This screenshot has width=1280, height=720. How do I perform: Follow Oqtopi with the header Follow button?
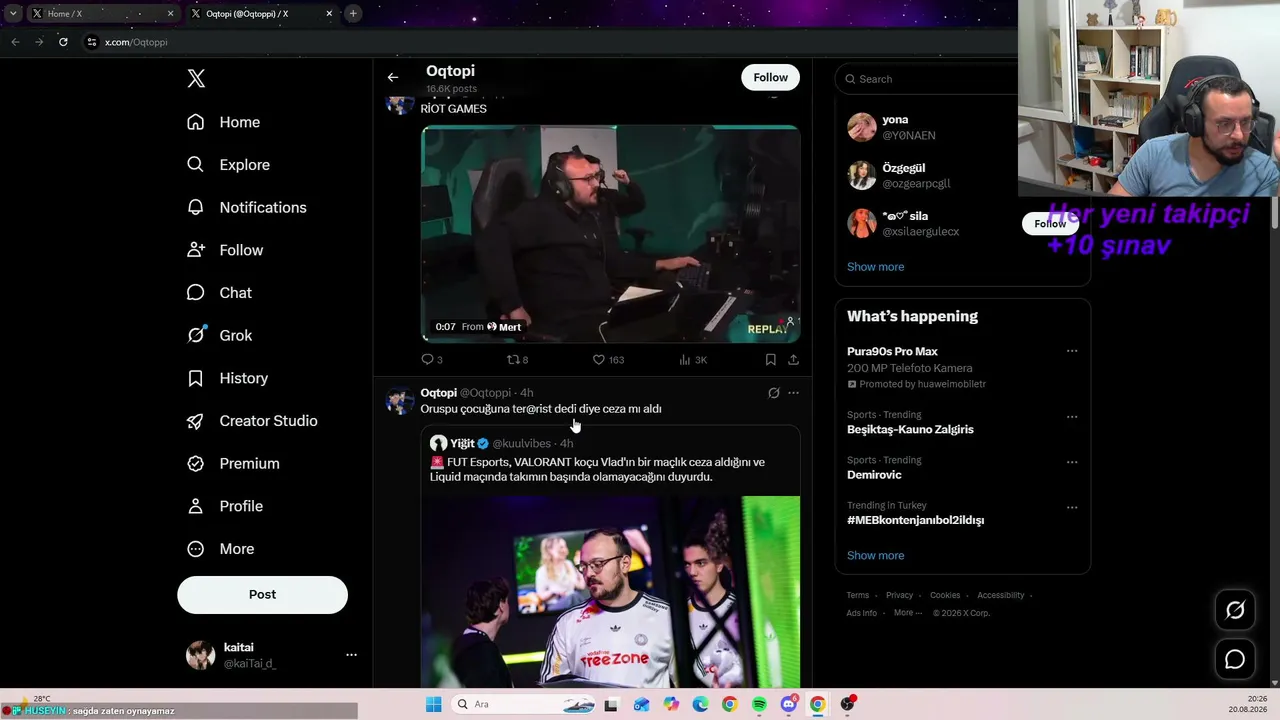(x=770, y=78)
